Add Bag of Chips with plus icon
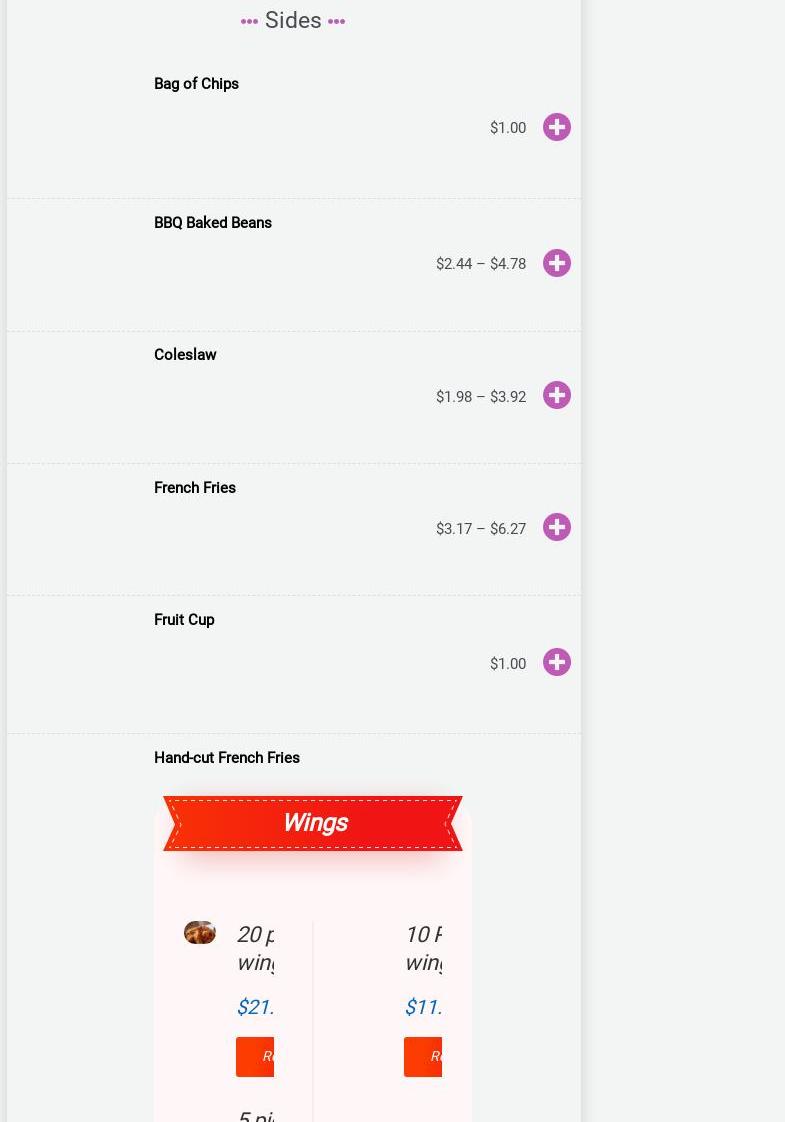The height and width of the screenshot is (1122, 785). pyautogui.click(x=557, y=127)
